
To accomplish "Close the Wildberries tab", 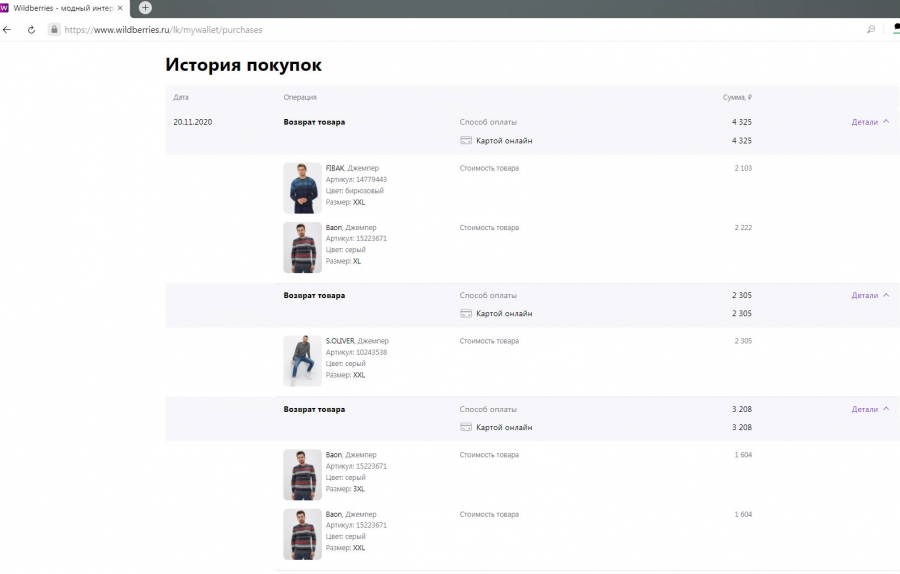I will pos(120,8).
